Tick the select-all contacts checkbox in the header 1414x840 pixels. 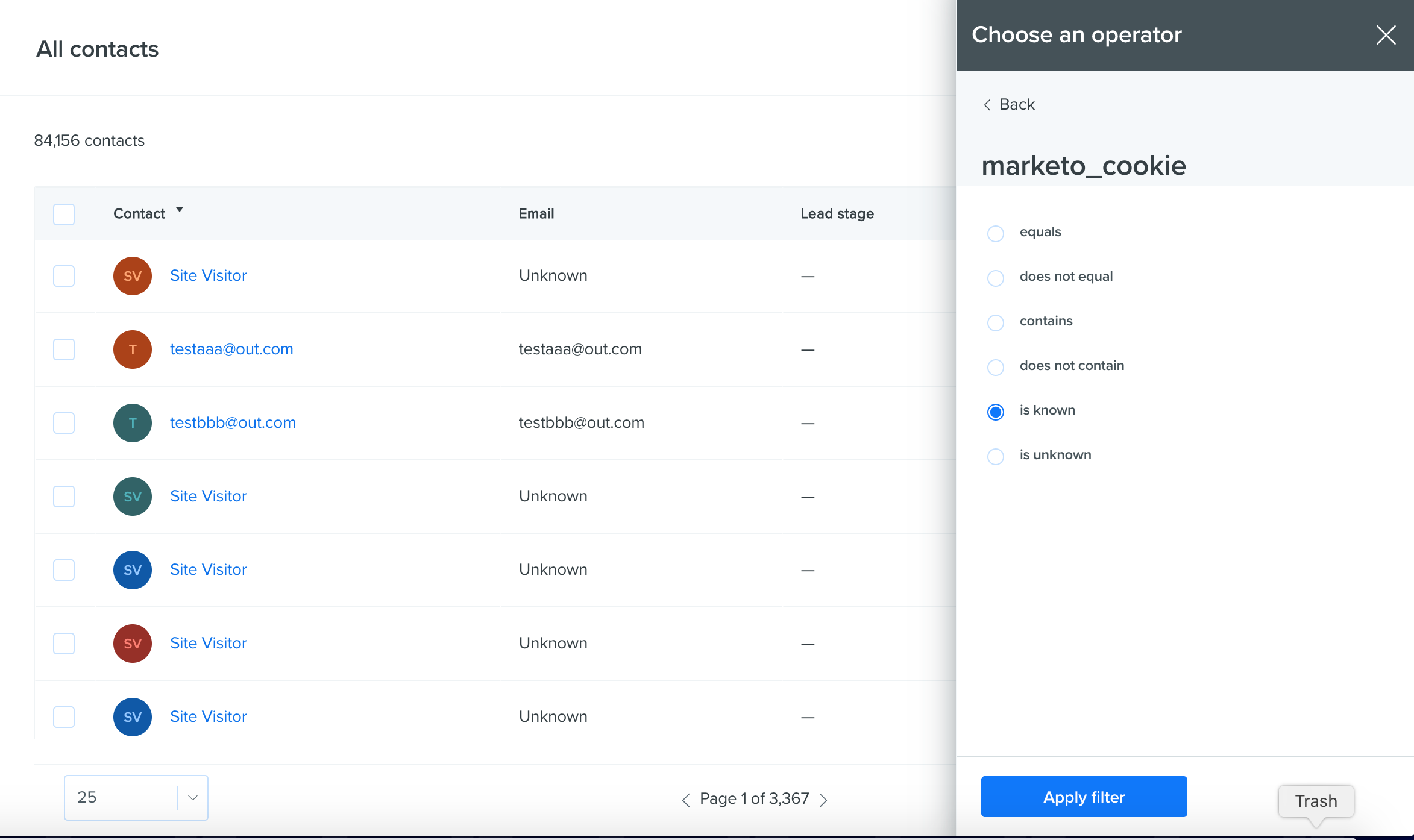(x=64, y=214)
